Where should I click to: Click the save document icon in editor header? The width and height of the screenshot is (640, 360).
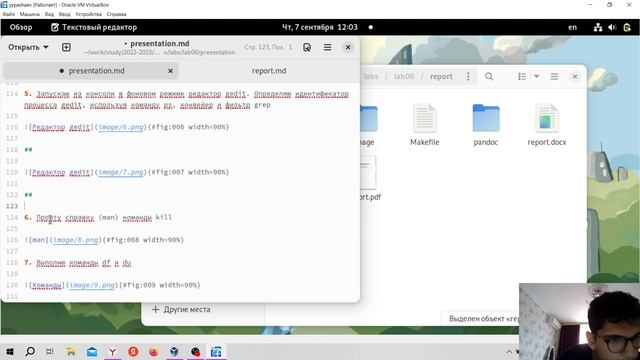[307, 47]
